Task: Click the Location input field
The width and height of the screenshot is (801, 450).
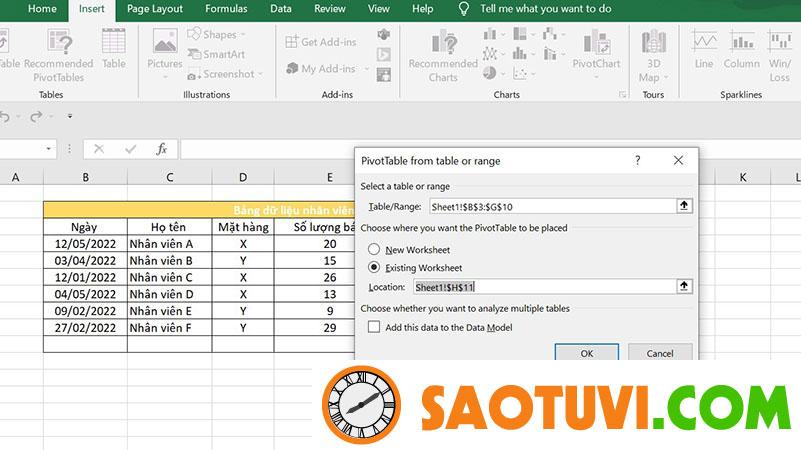Action: tap(545, 287)
